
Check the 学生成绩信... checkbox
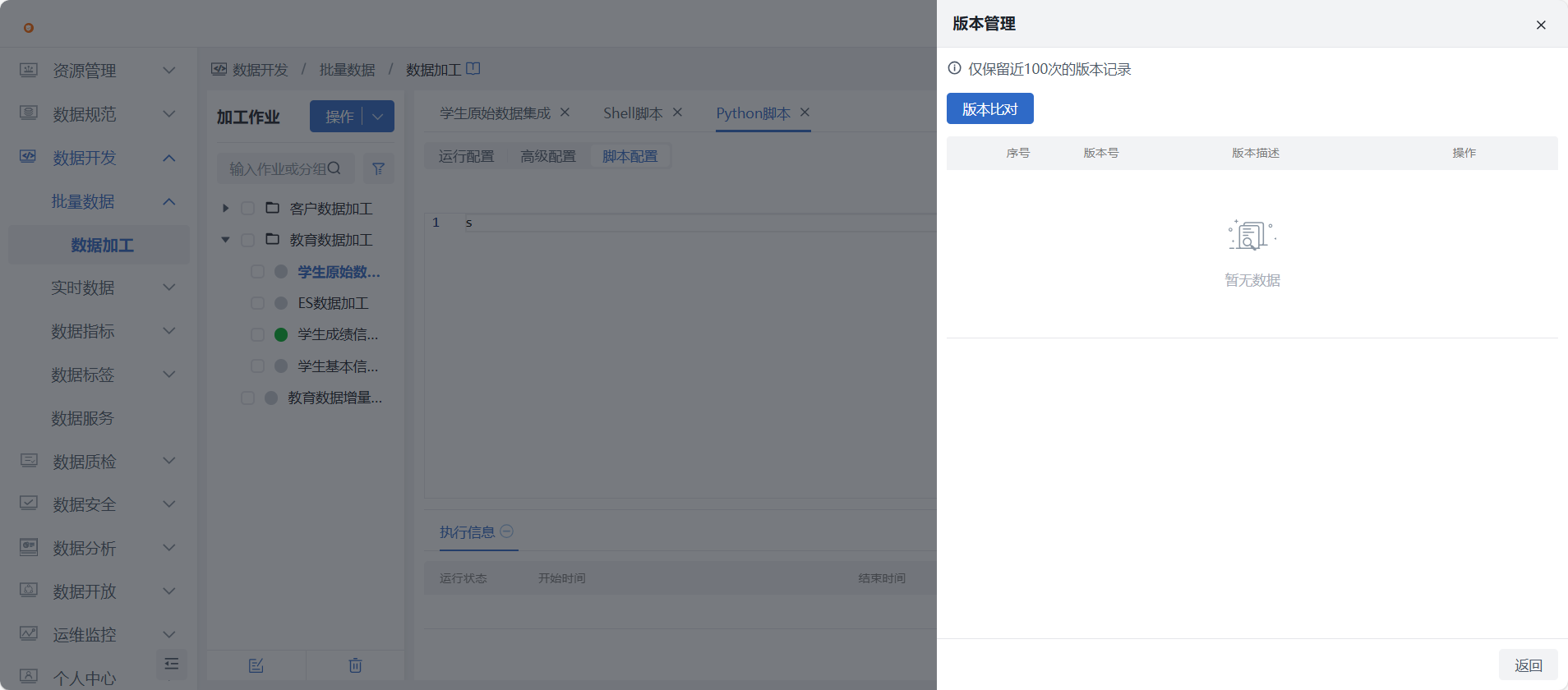[257, 334]
